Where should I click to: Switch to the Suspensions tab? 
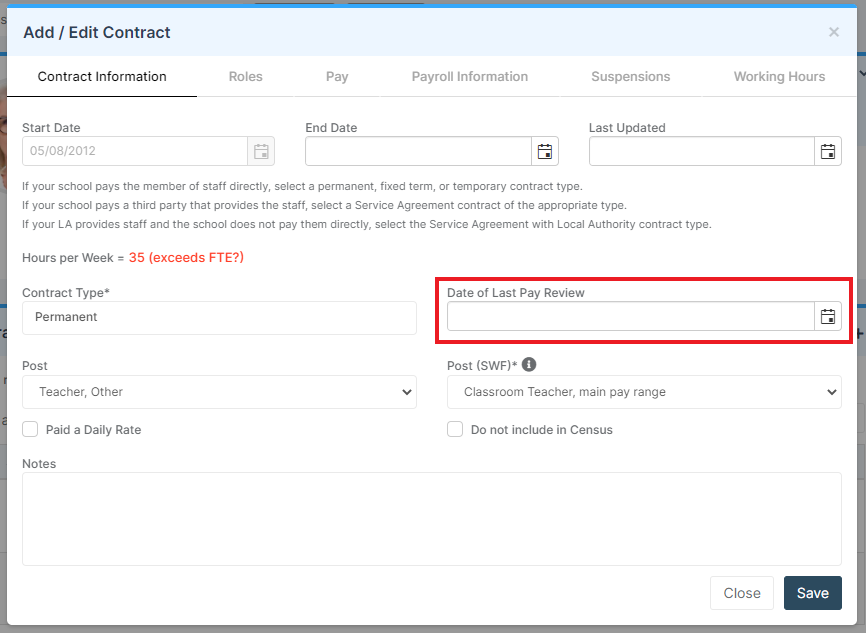(631, 77)
